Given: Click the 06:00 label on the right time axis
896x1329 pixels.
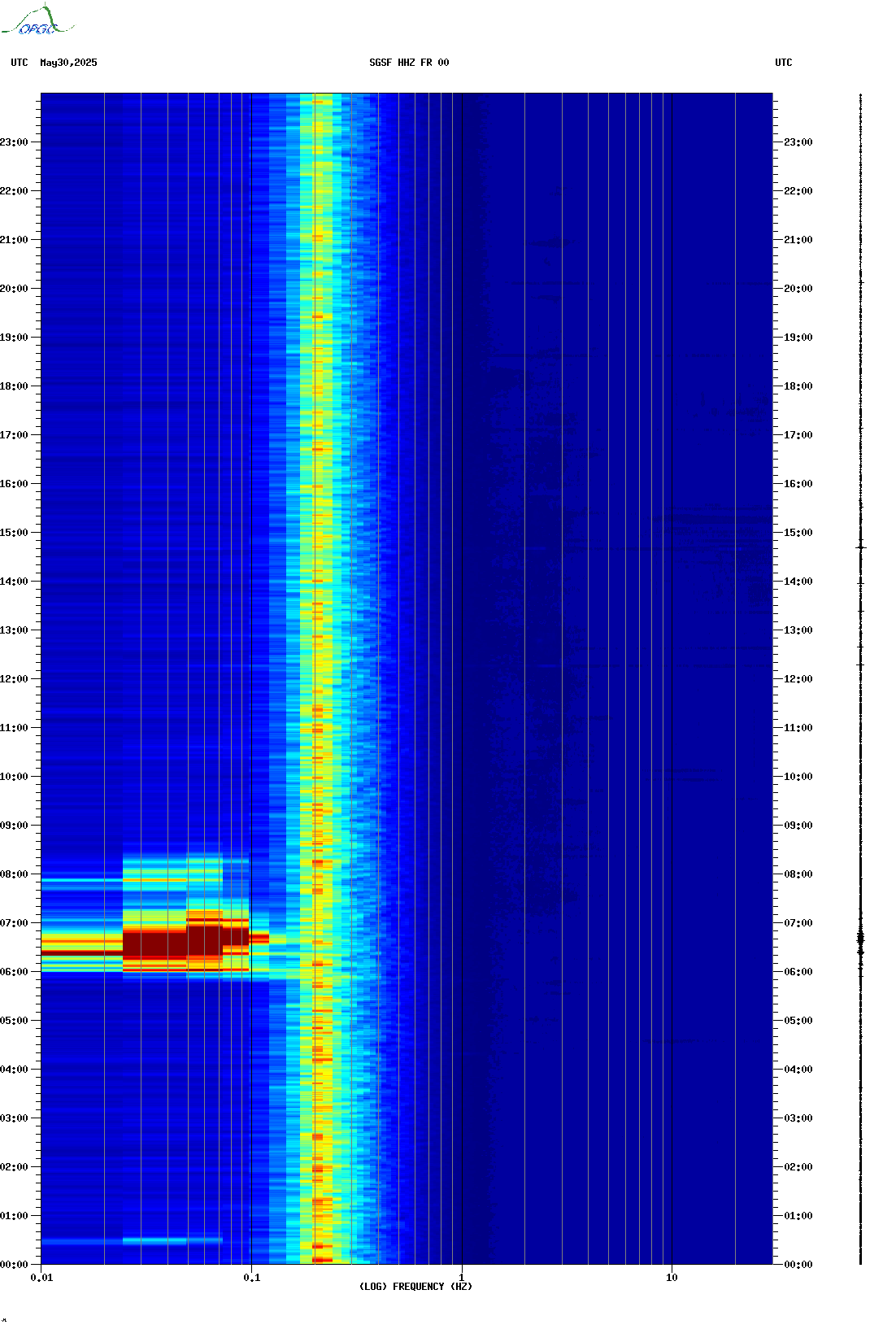Looking at the screenshot, I should (x=798, y=972).
